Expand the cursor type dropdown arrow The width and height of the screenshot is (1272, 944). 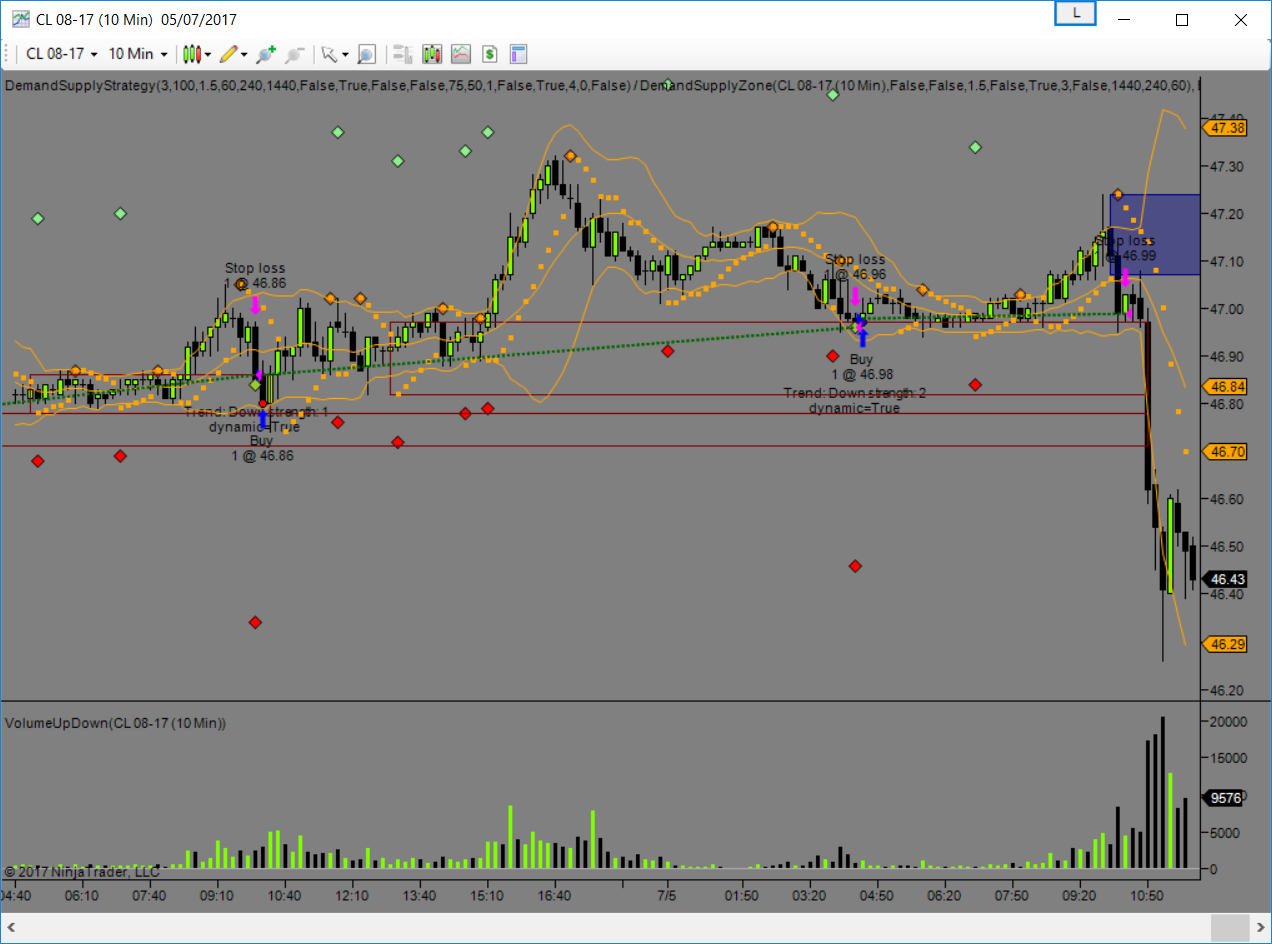click(x=345, y=54)
